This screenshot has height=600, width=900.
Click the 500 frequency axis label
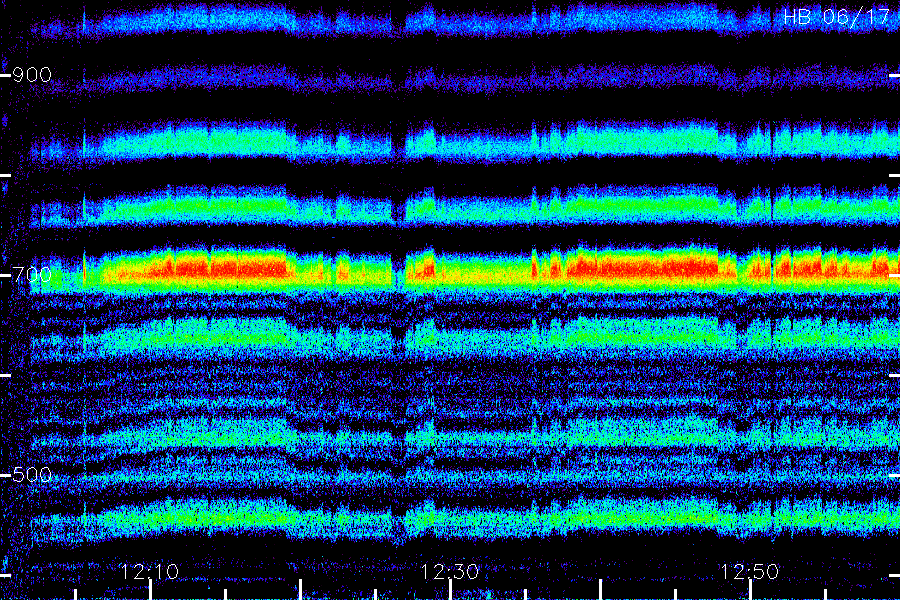coord(32,475)
